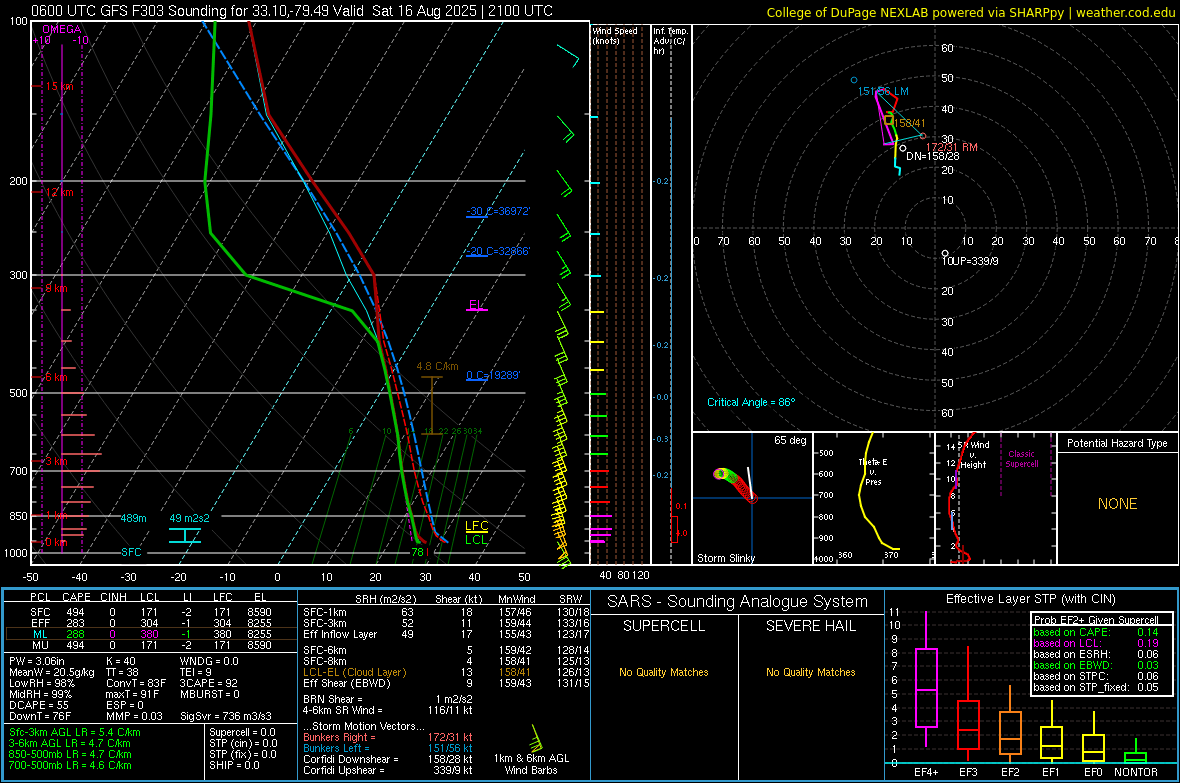This screenshot has width=1180, height=783.
Task: Click the 172/31 RM hodograph label
Action: tap(951, 147)
